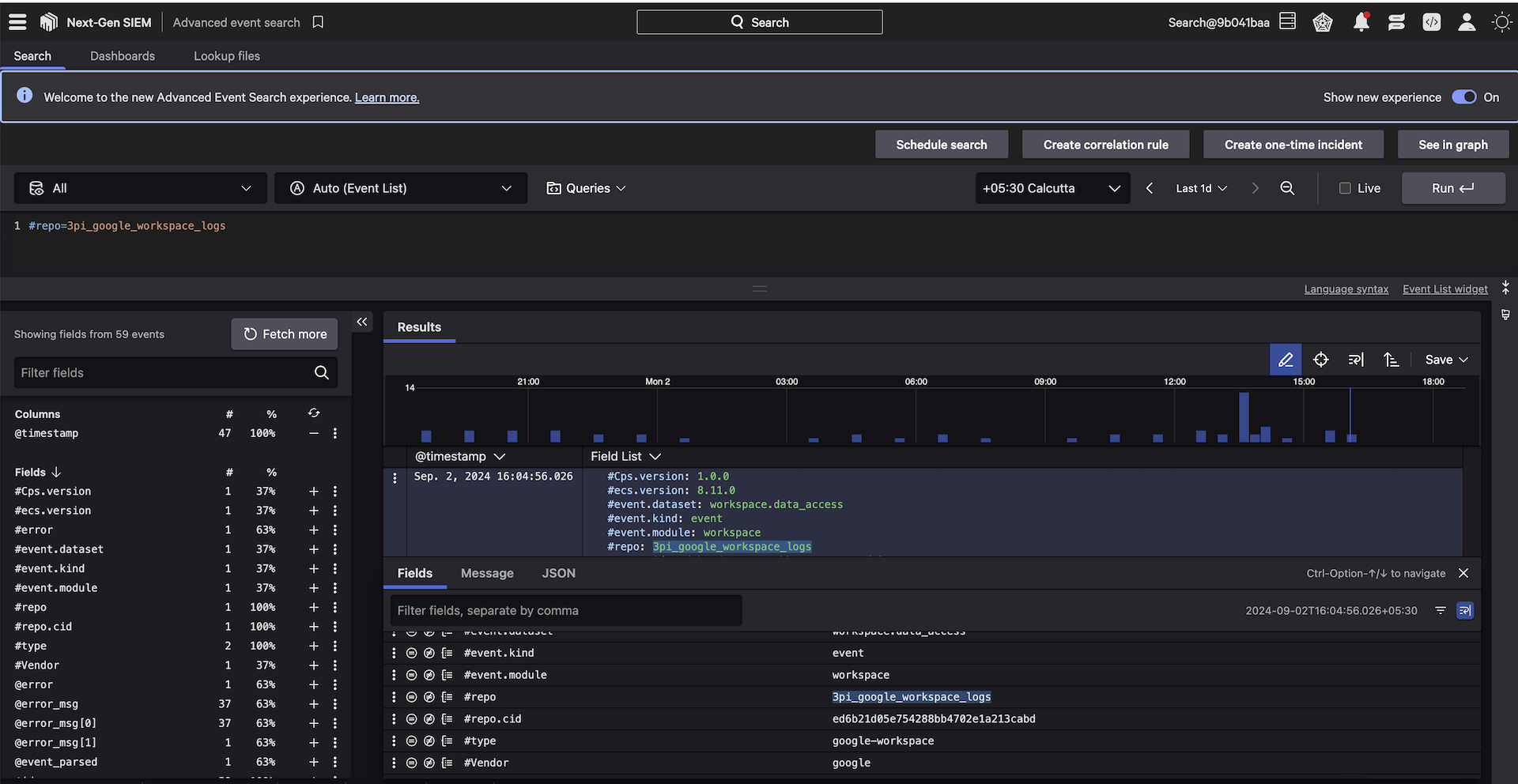Collapse the fields side panel
This screenshot has width=1518, height=784.
pos(362,322)
